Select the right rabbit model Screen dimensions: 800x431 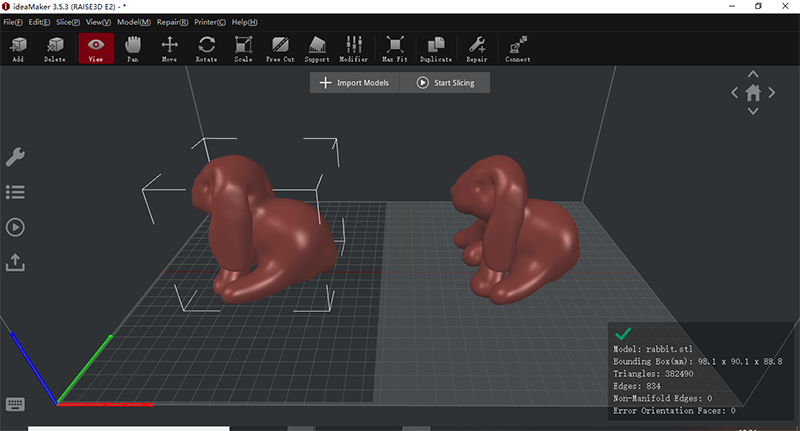[x=515, y=230]
